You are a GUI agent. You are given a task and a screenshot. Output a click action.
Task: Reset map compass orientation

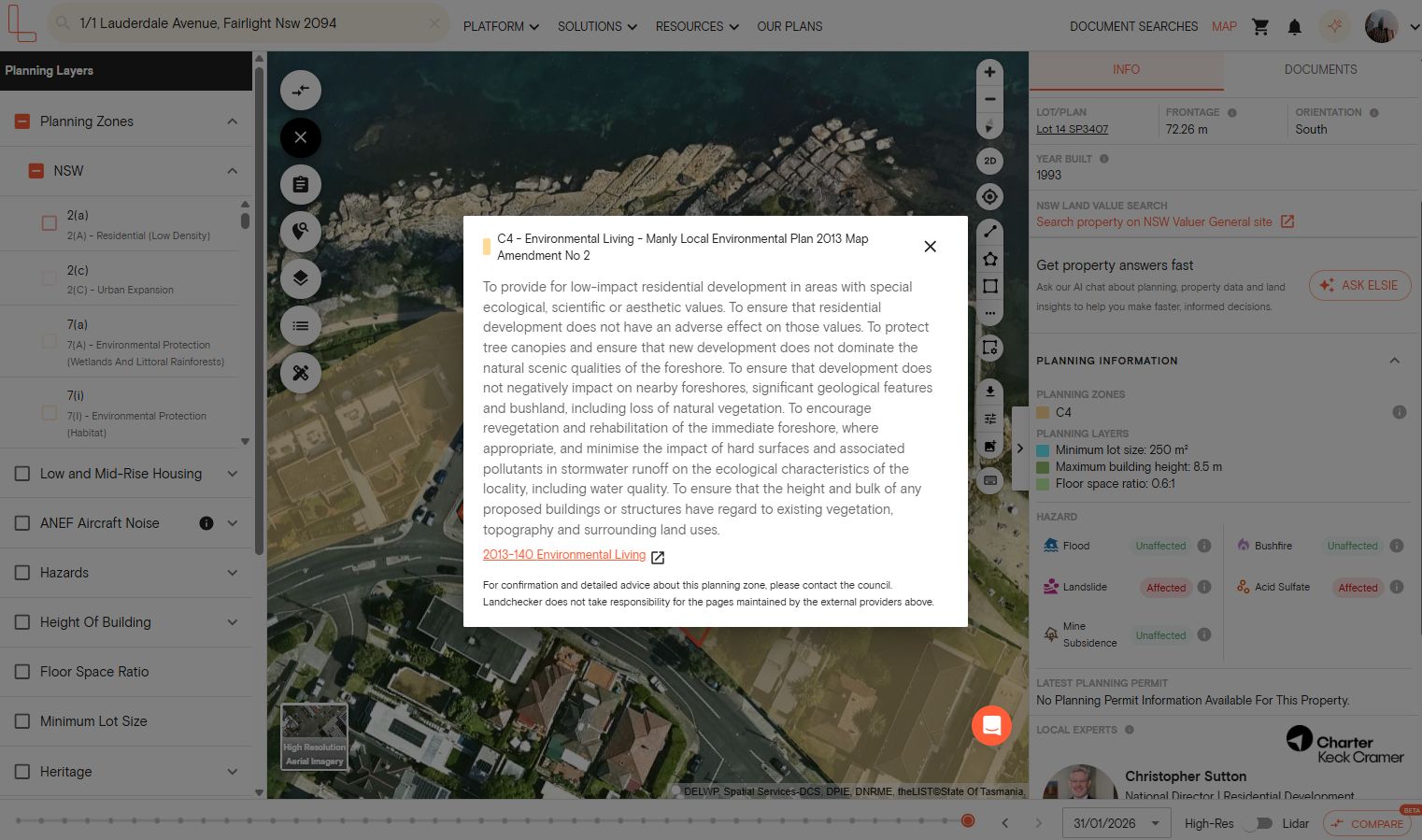coord(989,125)
